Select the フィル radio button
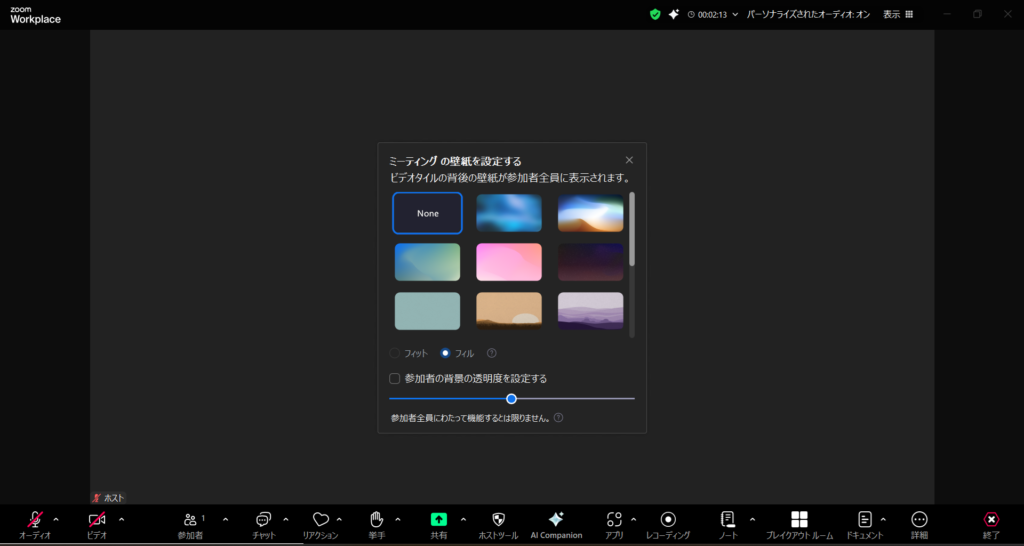The image size is (1024, 546). coord(446,353)
